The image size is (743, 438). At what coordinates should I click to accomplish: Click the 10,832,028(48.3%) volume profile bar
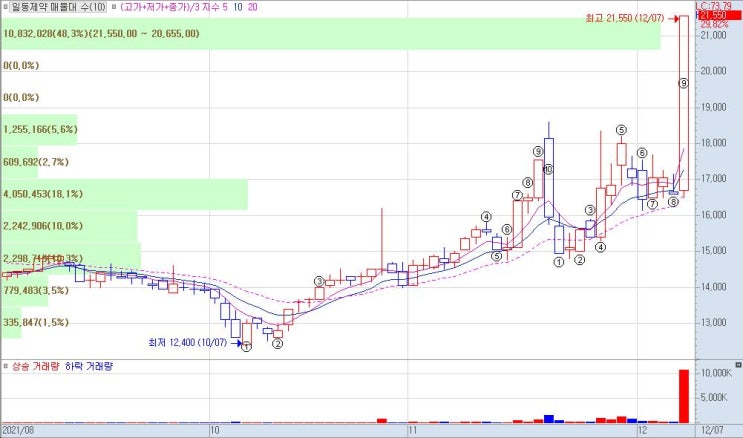tap(330, 34)
